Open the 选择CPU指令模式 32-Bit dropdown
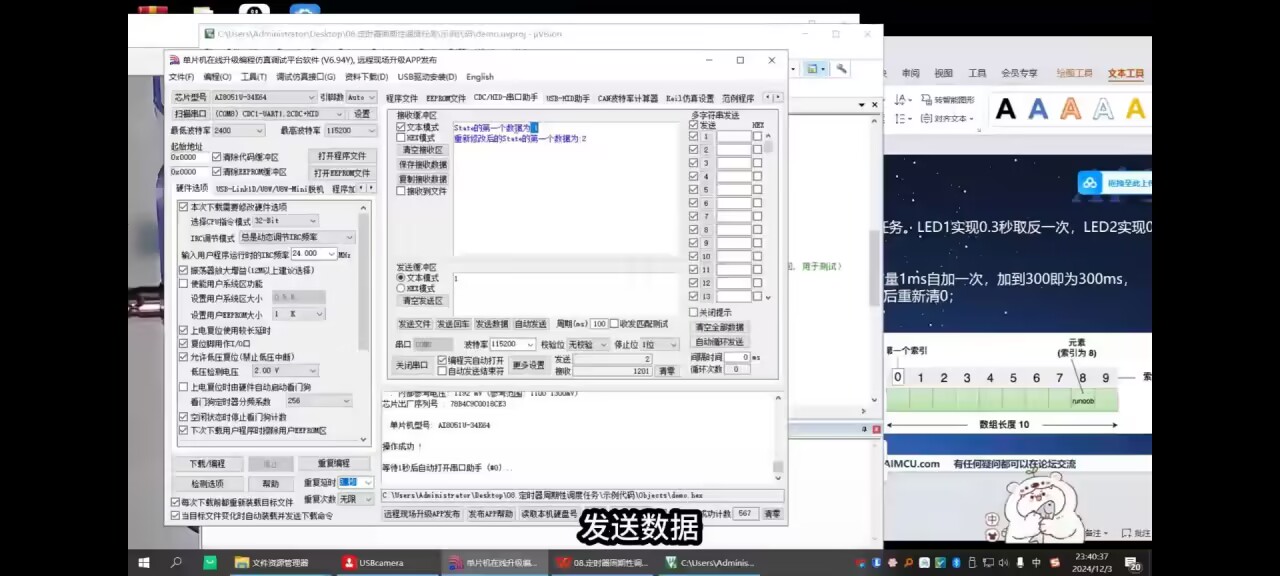 (285, 221)
